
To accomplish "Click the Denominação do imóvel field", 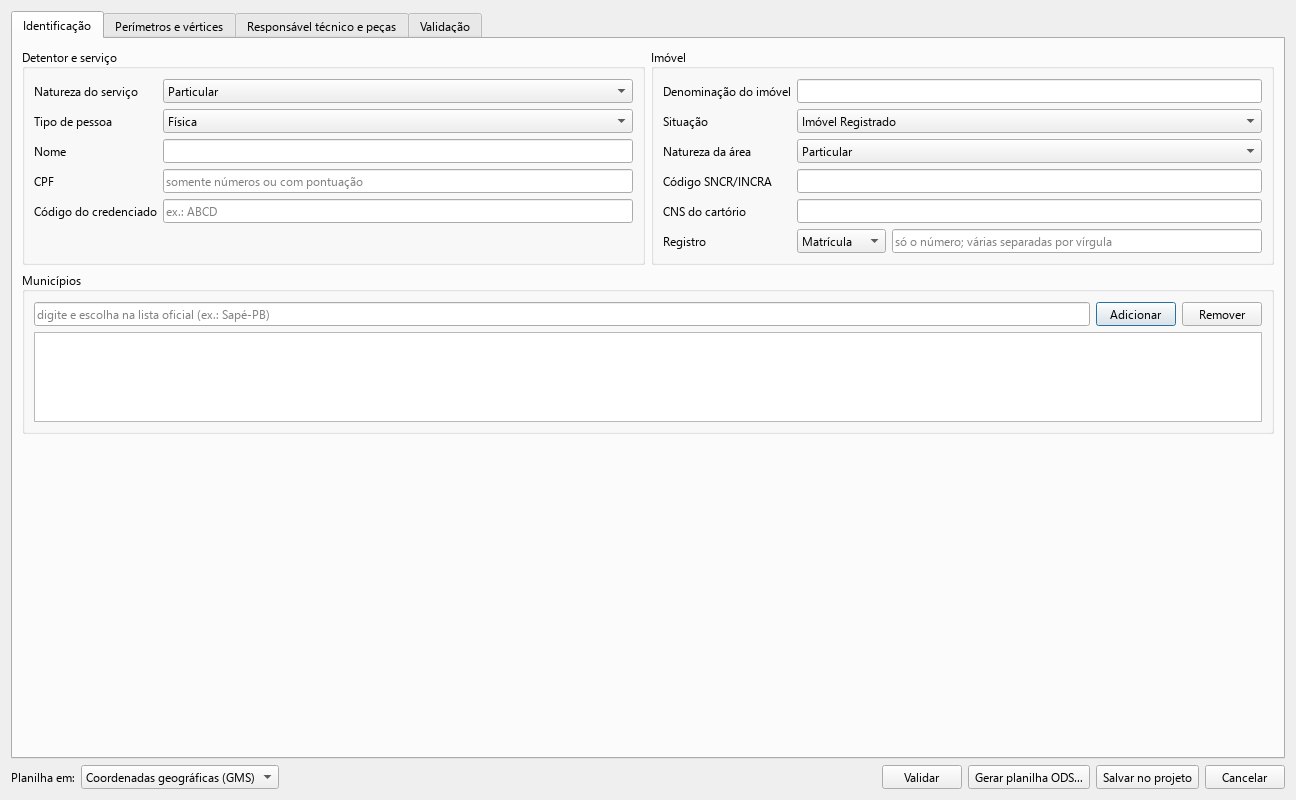I will pyautogui.click(x=1029, y=91).
